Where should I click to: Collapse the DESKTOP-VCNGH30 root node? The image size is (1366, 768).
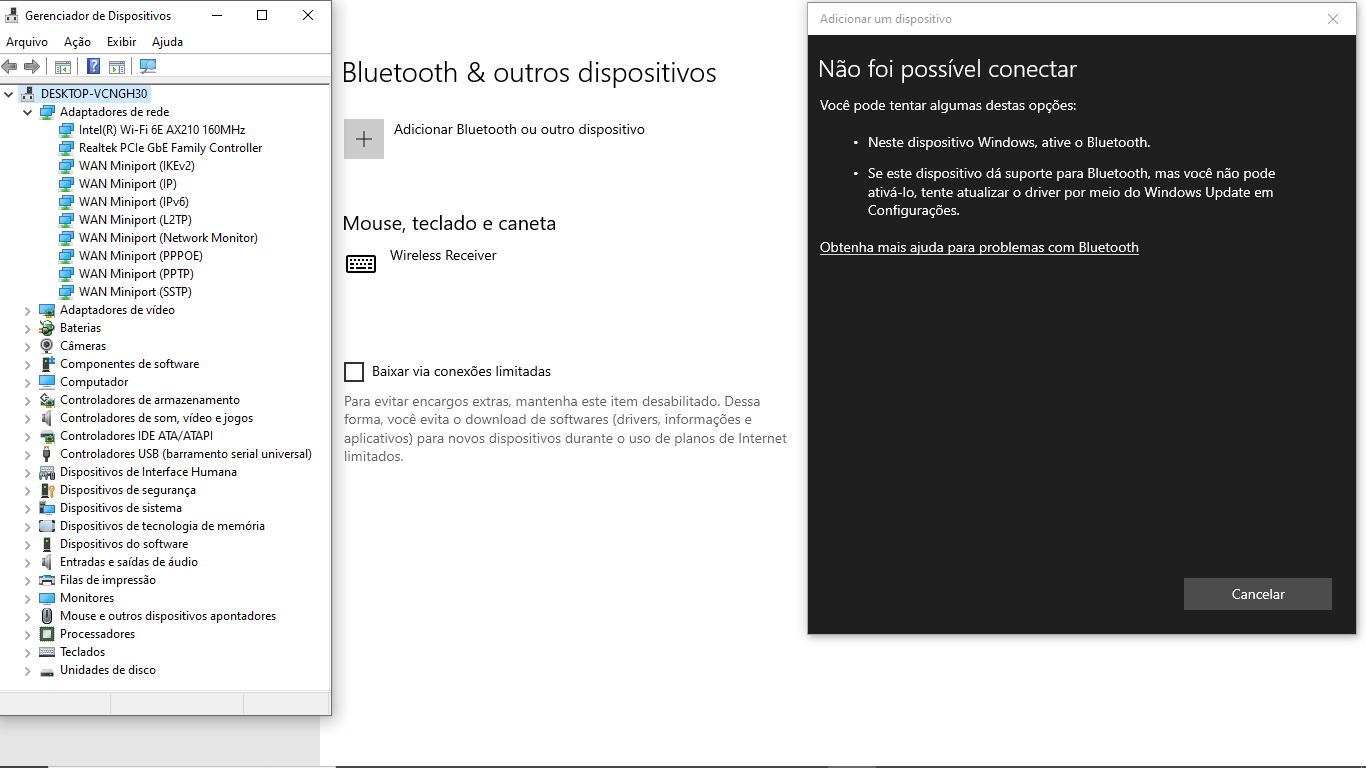pyautogui.click(x=10, y=94)
